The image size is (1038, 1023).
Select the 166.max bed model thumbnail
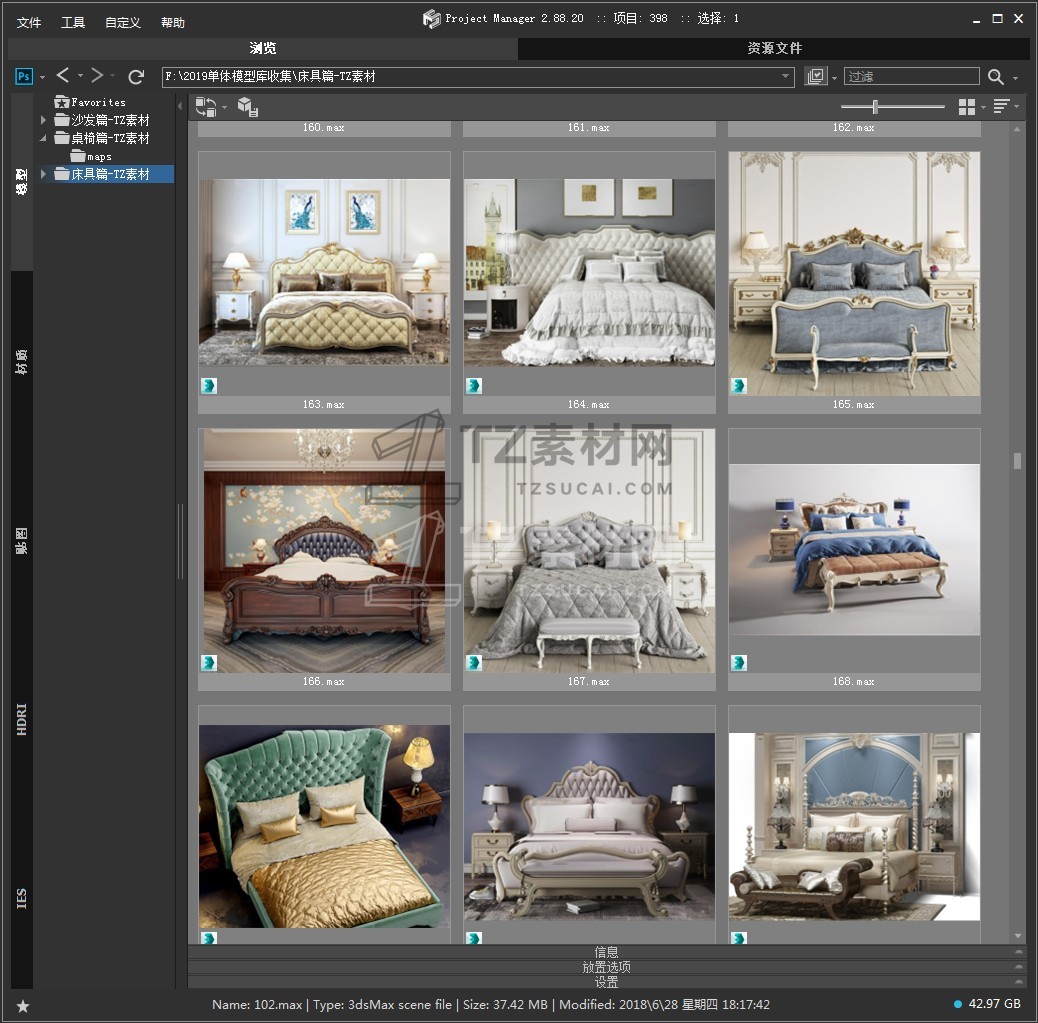coord(324,551)
